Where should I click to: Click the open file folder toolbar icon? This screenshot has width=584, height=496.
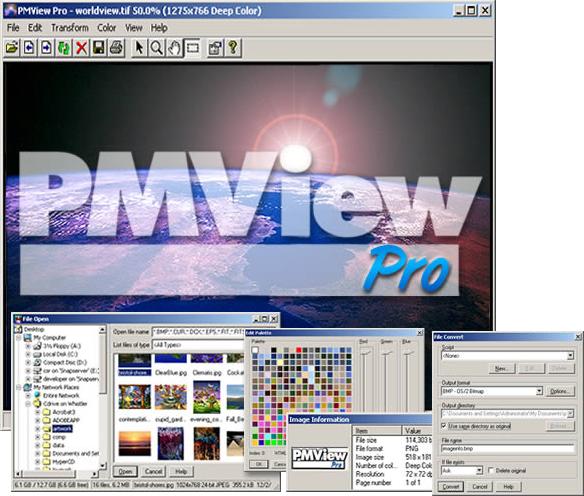(12, 48)
